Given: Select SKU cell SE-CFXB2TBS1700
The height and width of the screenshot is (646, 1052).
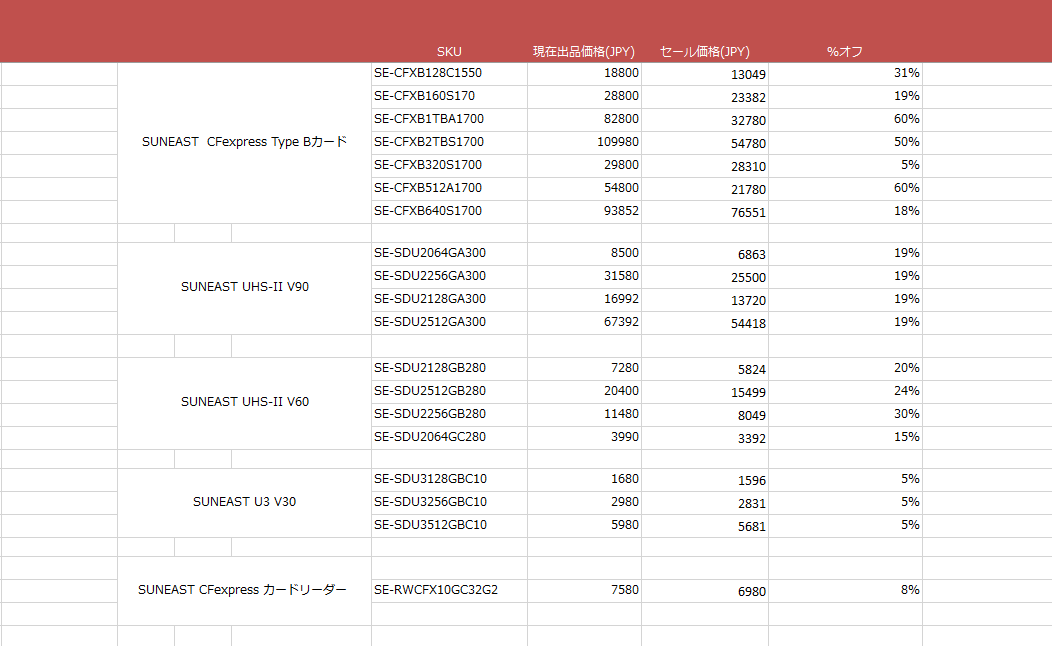Looking at the screenshot, I should pyautogui.click(x=449, y=143).
